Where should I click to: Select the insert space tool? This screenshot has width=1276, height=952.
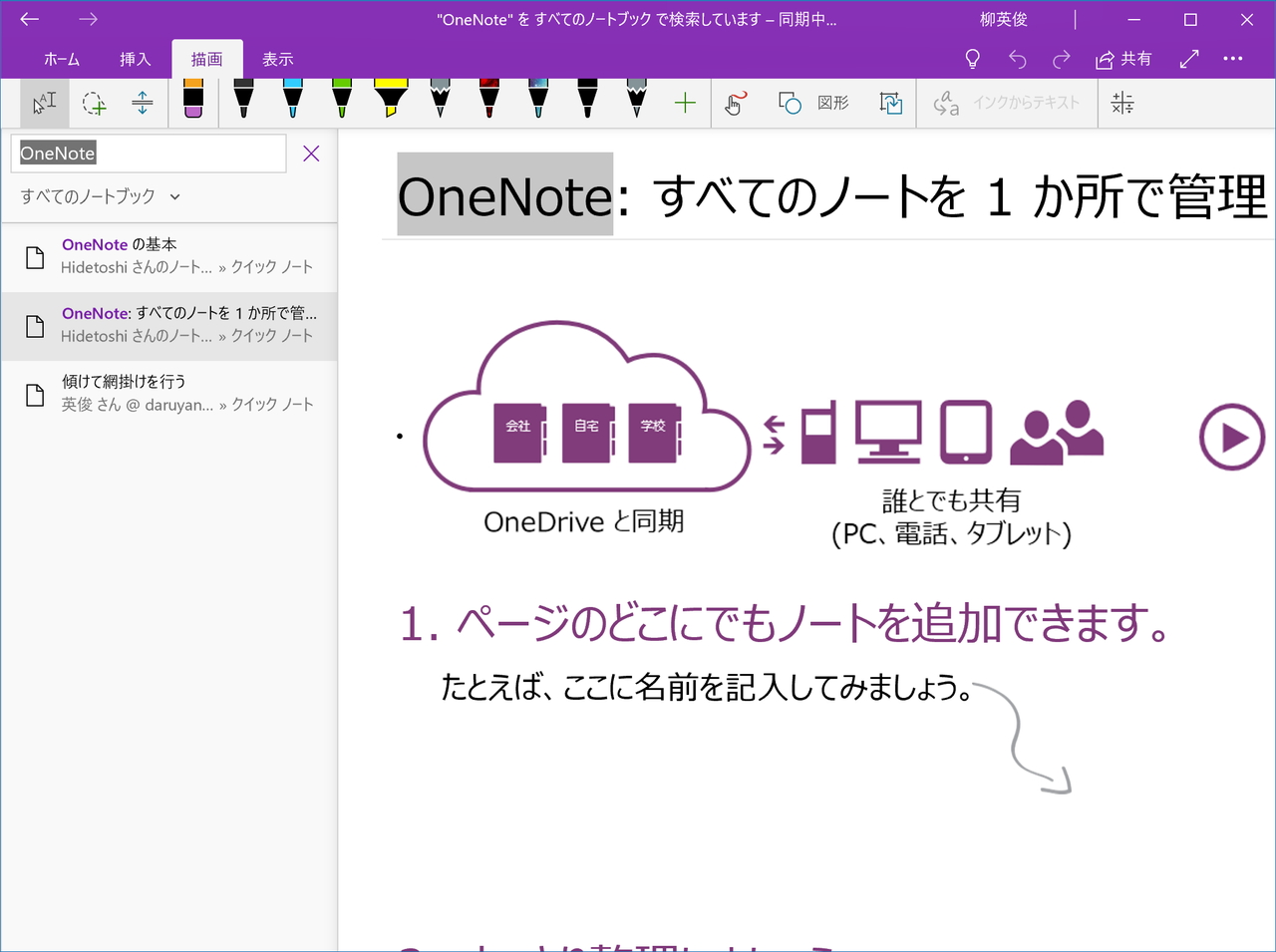pyautogui.click(x=142, y=103)
